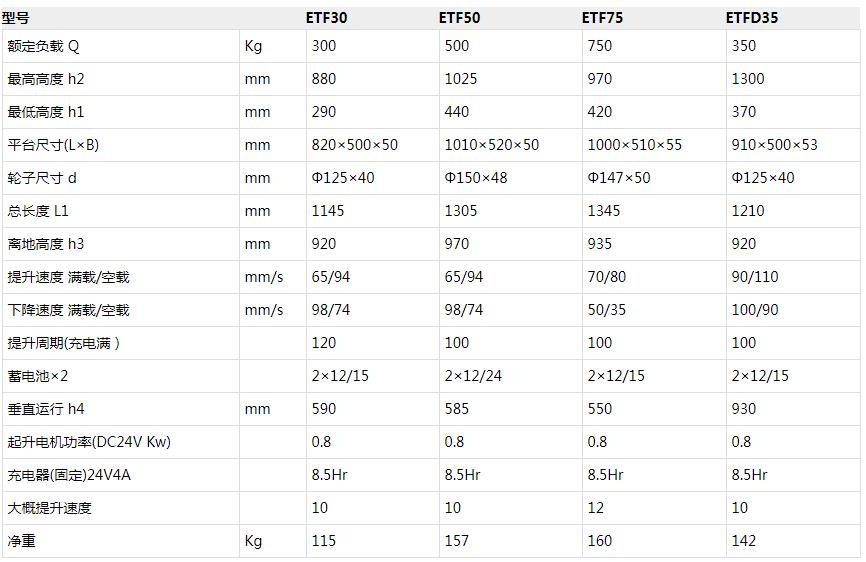Click the 2×12/24 battery value
866x562 pixels.
(473, 376)
